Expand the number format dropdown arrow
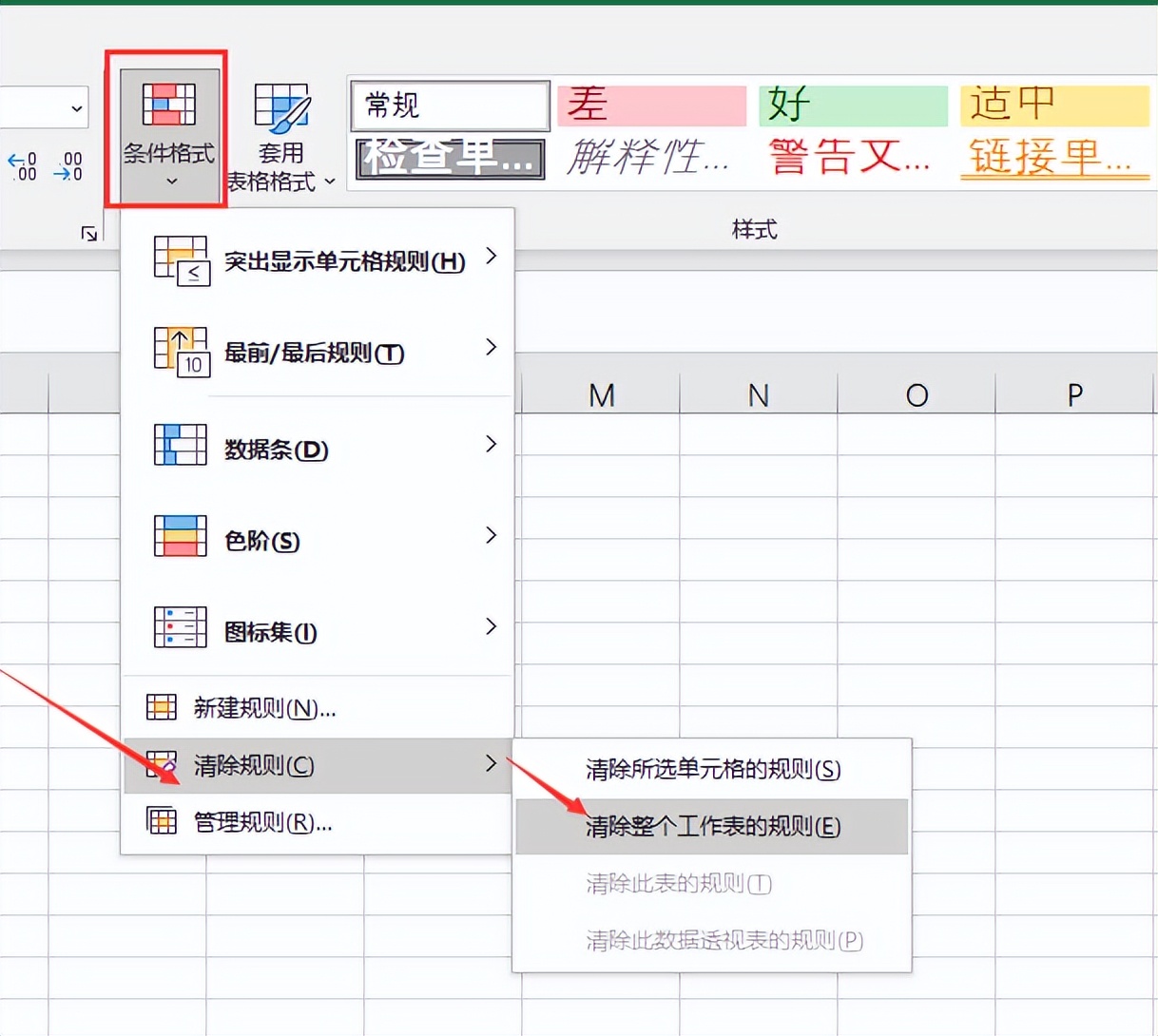Viewport: 1158px width, 1036px height. click(77, 108)
